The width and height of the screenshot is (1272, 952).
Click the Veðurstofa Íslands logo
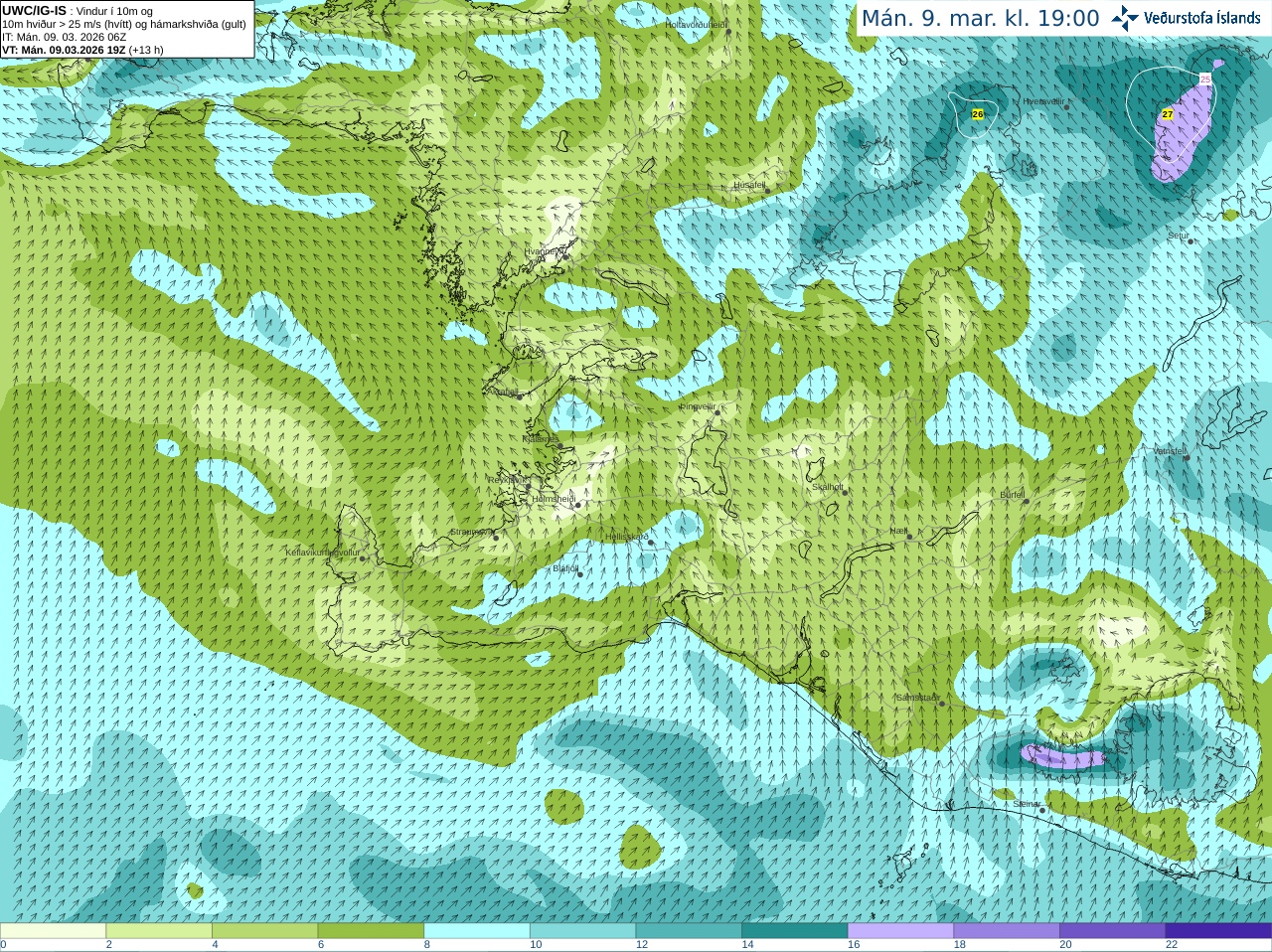(1185, 18)
